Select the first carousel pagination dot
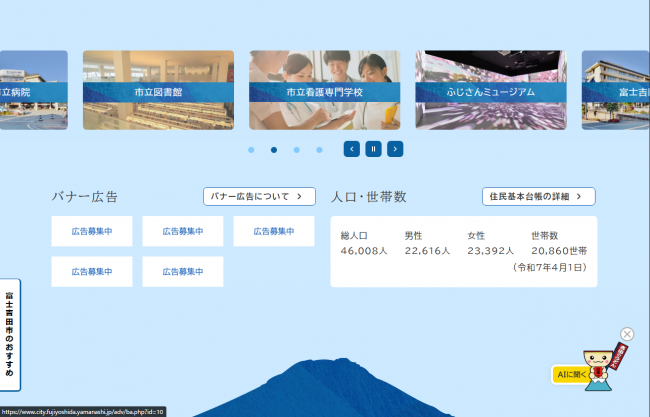Image resolution: width=650 pixels, height=417 pixels. 251,150
